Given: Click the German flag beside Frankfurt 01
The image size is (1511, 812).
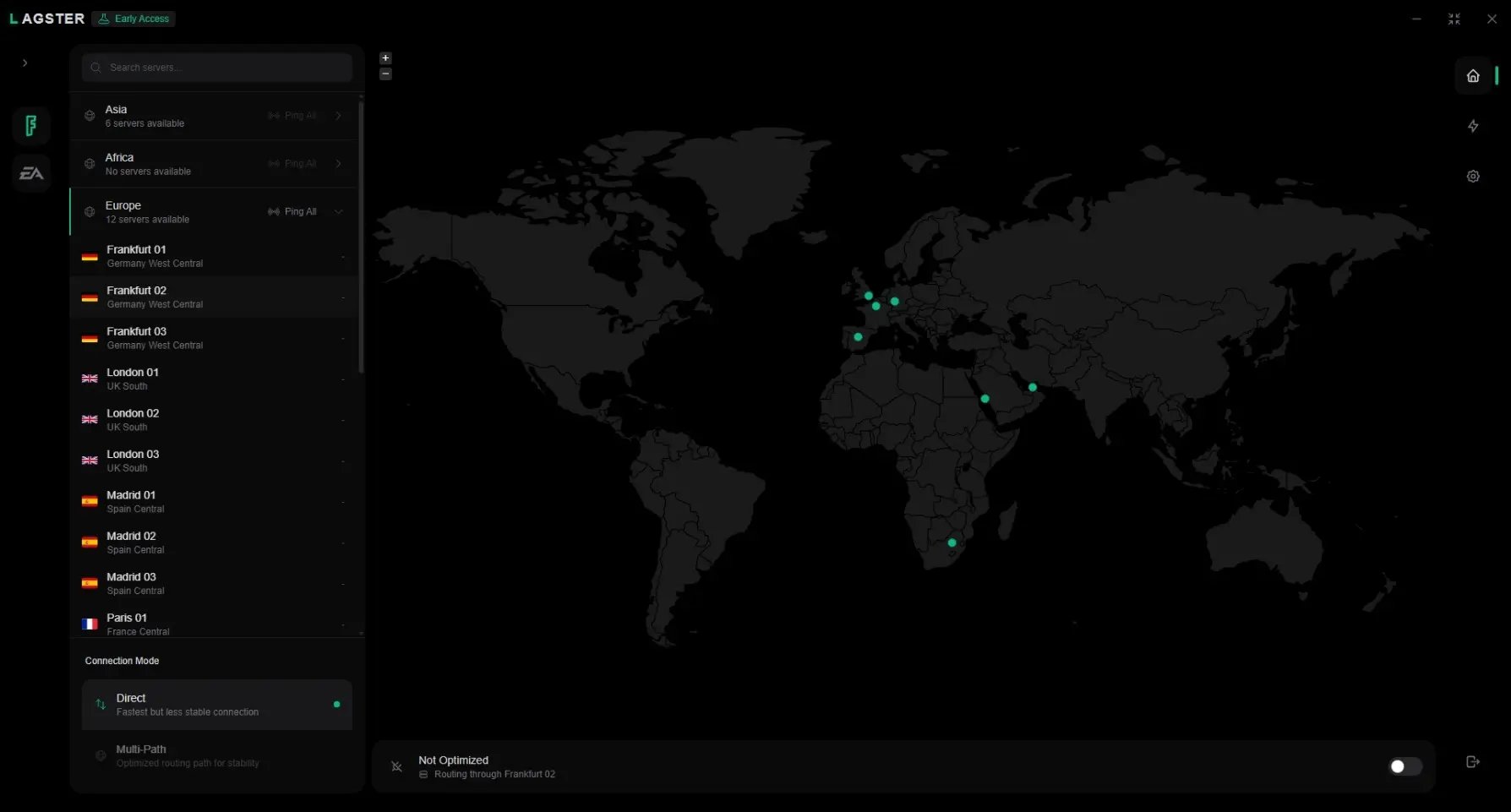Looking at the screenshot, I should (x=90, y=256).
